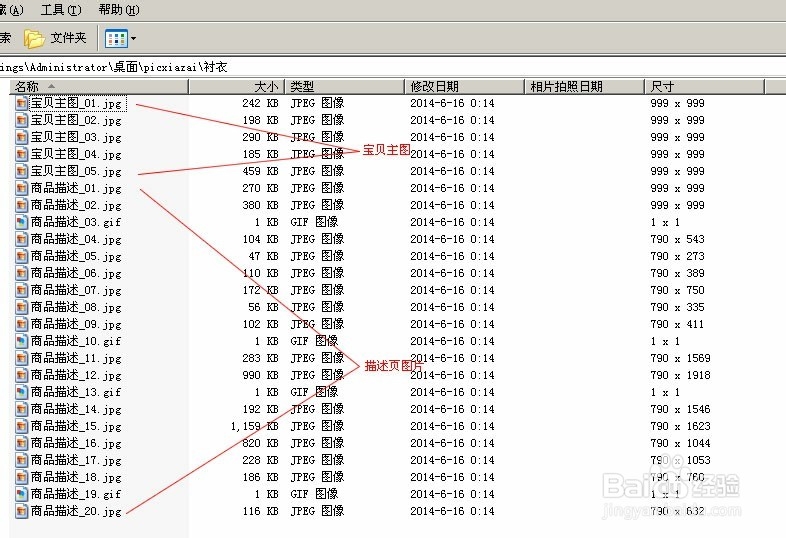This screenshot has height=538, width=786.
Task: Select the icon of 商品描述_02.jpg
Action: pos(21,206)
